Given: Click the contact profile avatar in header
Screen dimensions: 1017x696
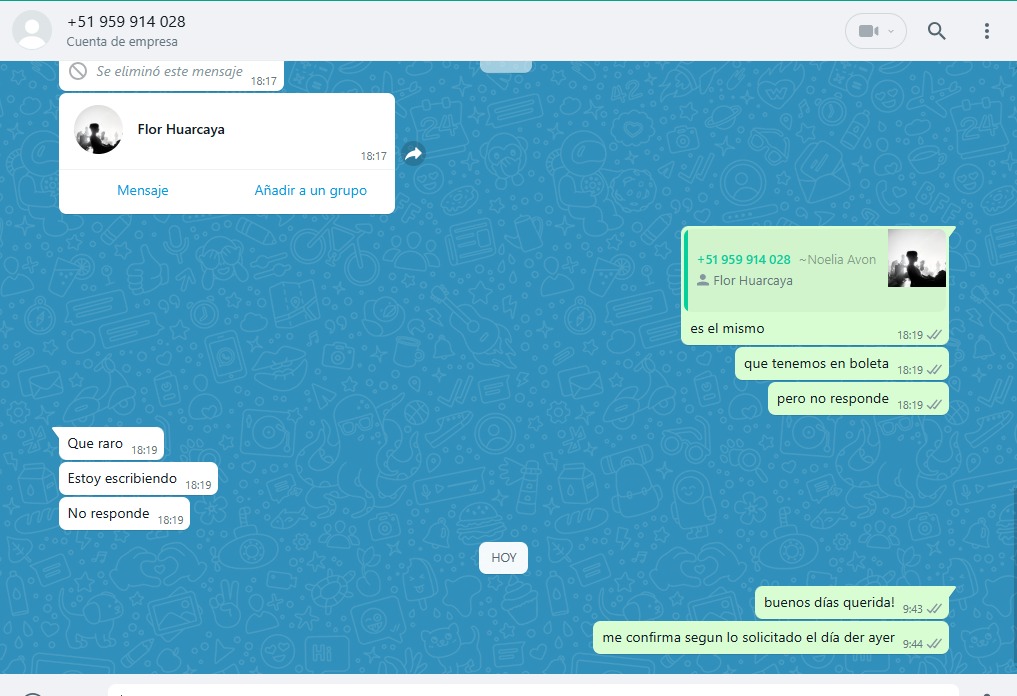Looking at the screenshot, I should point(32,30).
